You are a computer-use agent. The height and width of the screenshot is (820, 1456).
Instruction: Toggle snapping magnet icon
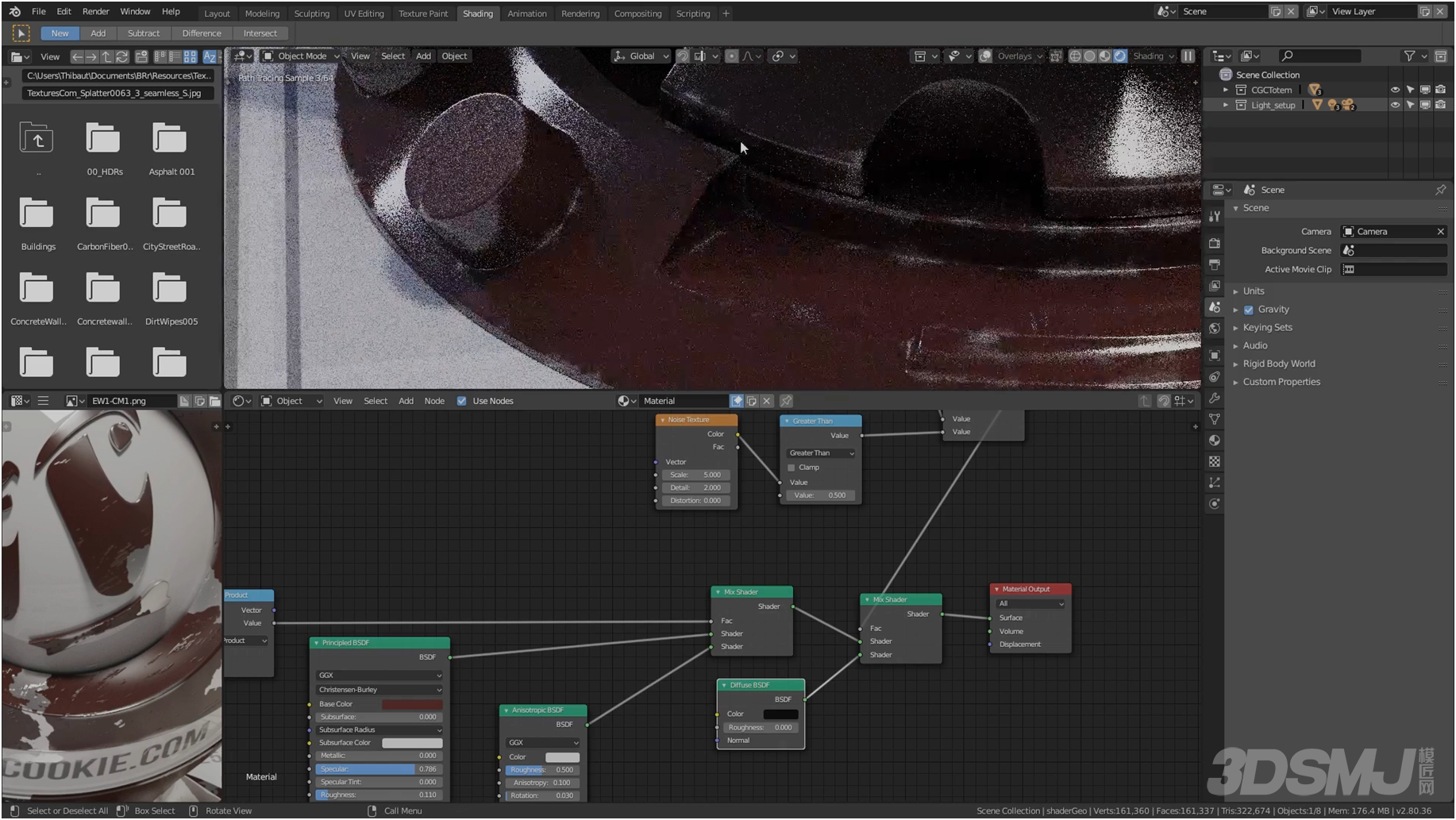683,56
